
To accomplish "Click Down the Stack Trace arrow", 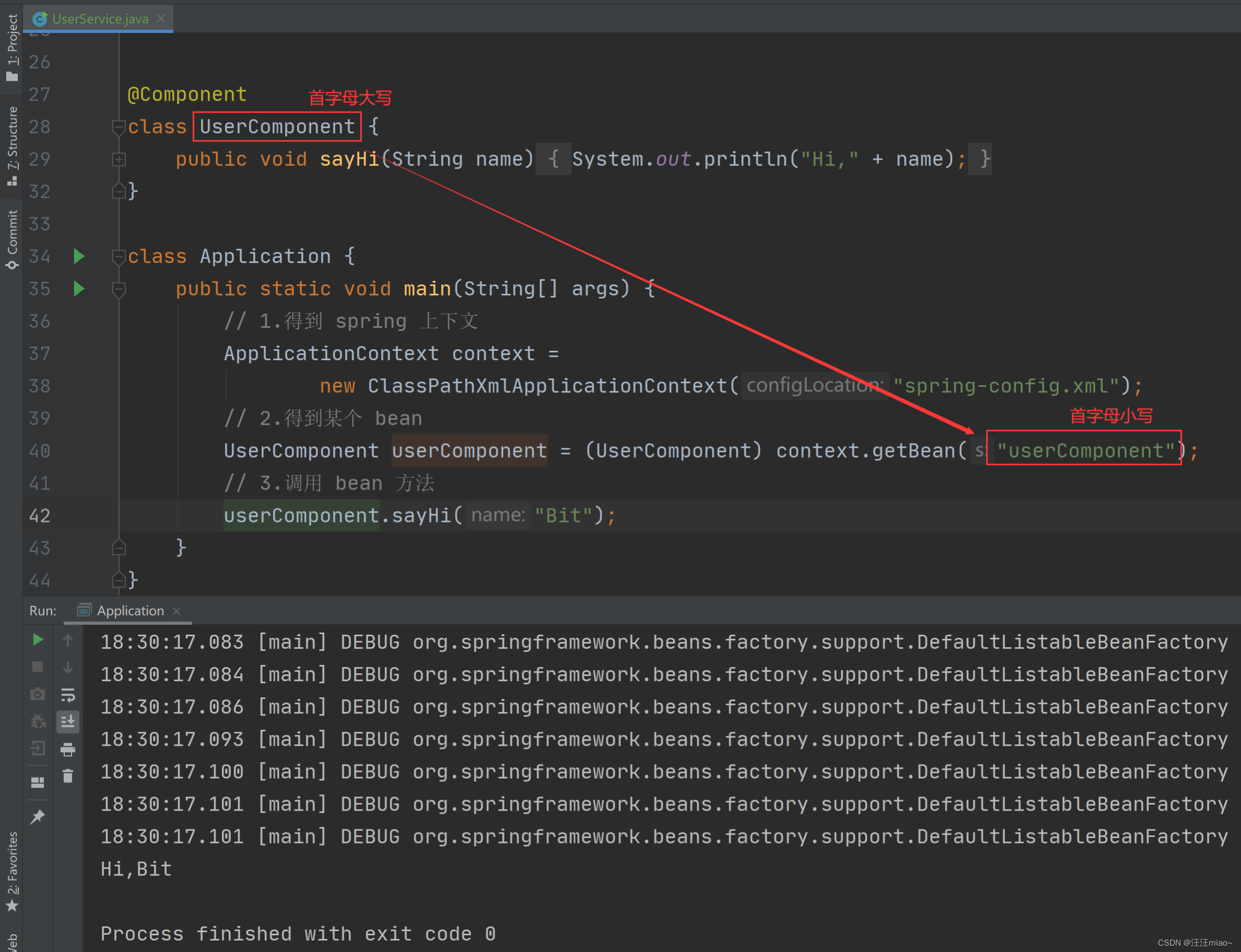I will click(68, 667).
